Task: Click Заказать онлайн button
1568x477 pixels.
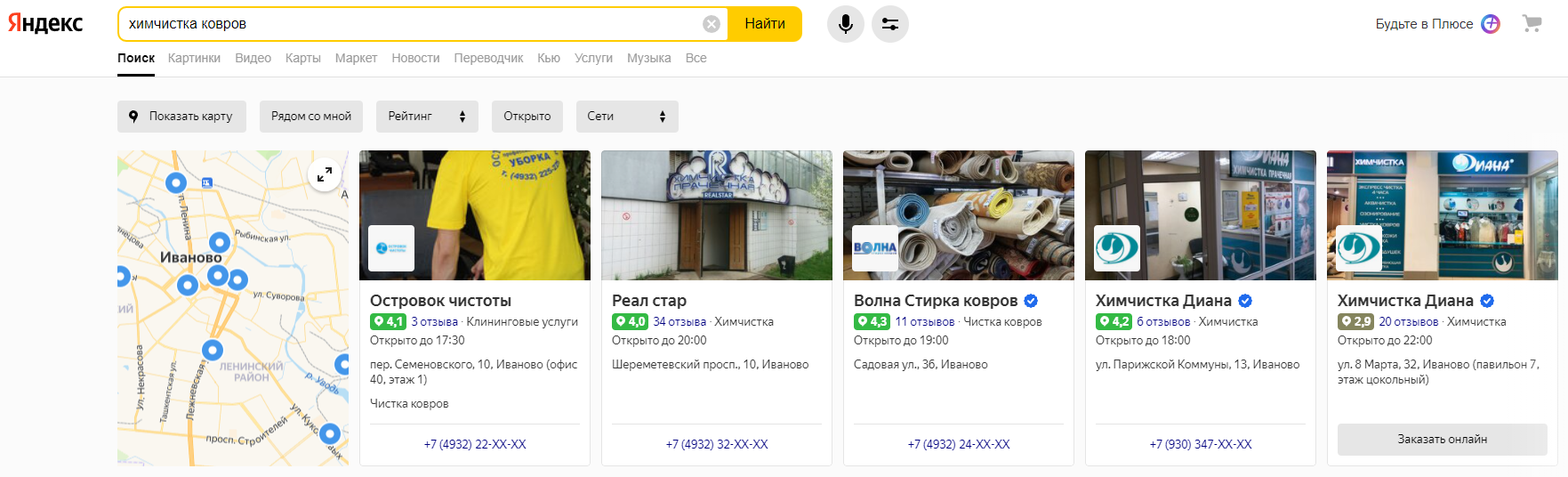Action: 1442,440
